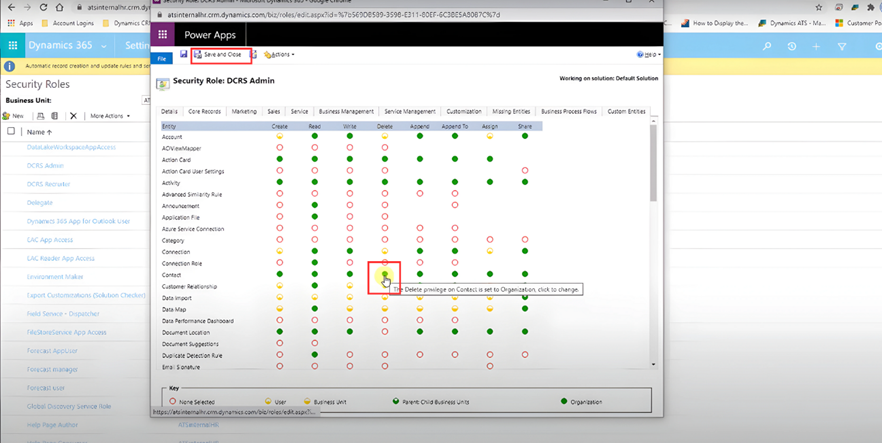Bookmark page with star icon

pyautogui.click(x=819, y=7)
